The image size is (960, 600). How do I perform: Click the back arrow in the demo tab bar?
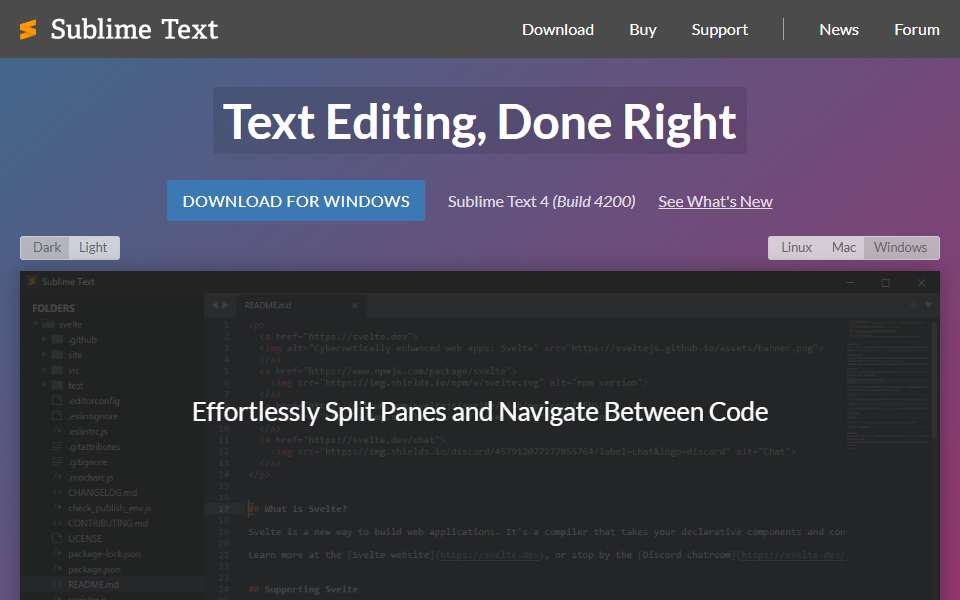pos(215,305)
